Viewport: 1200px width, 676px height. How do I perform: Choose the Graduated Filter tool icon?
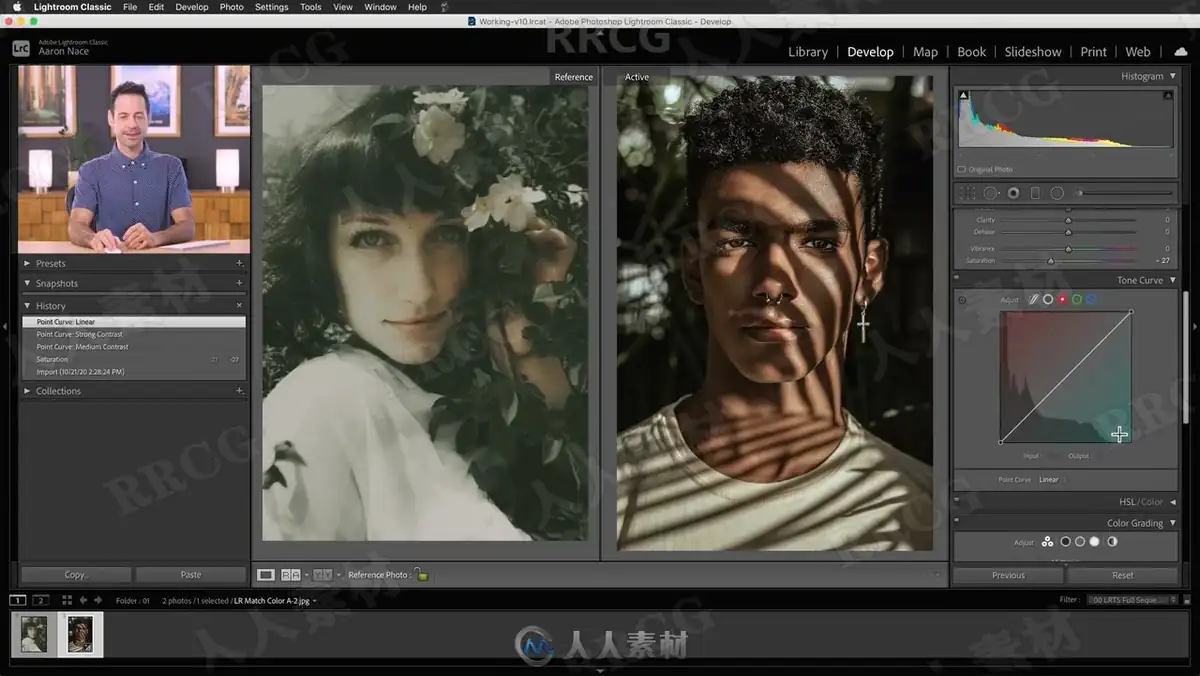pos(1035,193)
